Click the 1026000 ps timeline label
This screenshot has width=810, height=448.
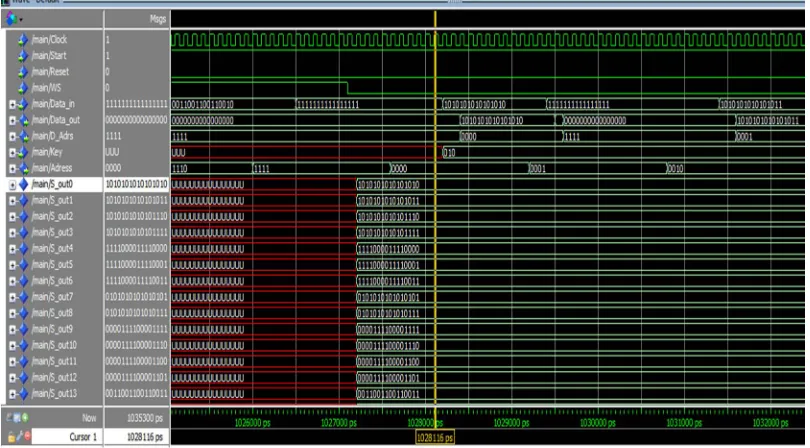252,423
